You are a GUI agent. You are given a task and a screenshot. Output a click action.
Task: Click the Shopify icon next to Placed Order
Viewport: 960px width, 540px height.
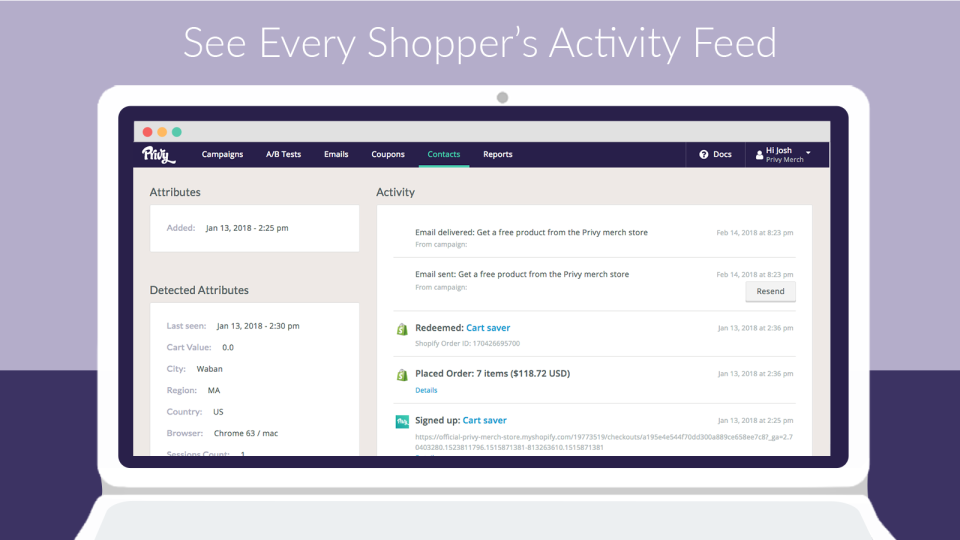[x=402, y=375]
